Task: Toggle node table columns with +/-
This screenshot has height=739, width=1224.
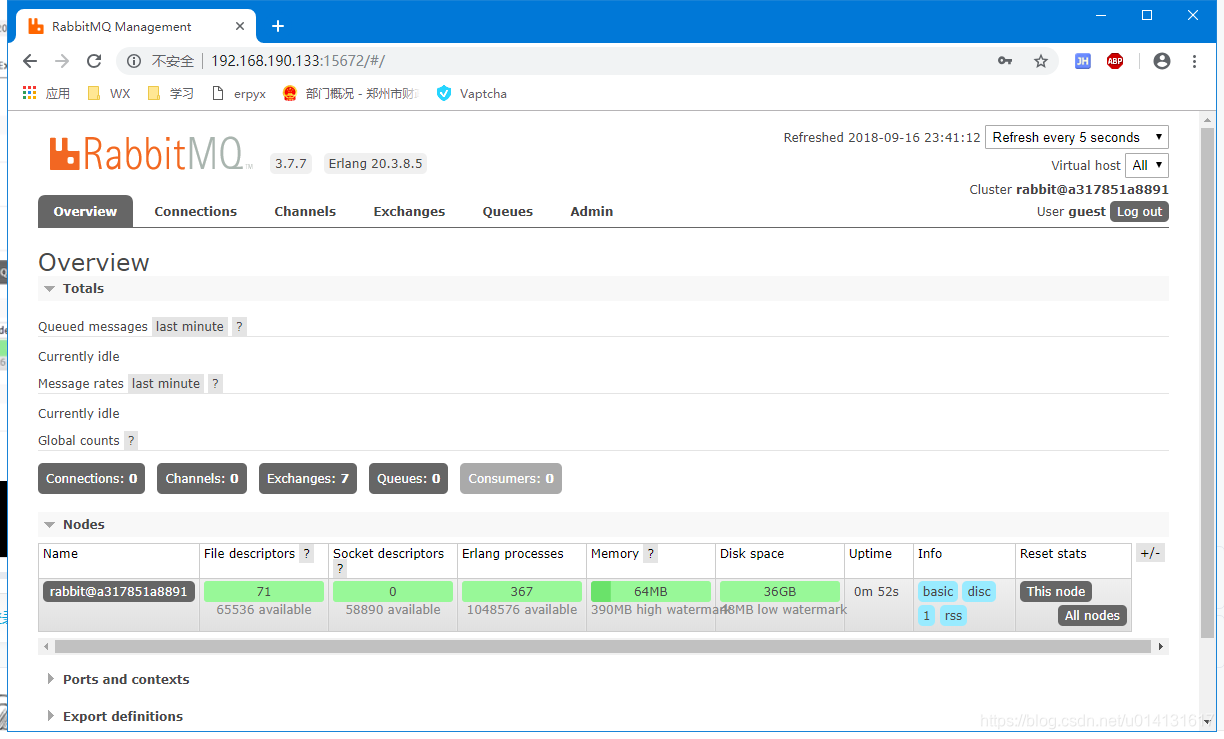Action: pos(1150,553)
